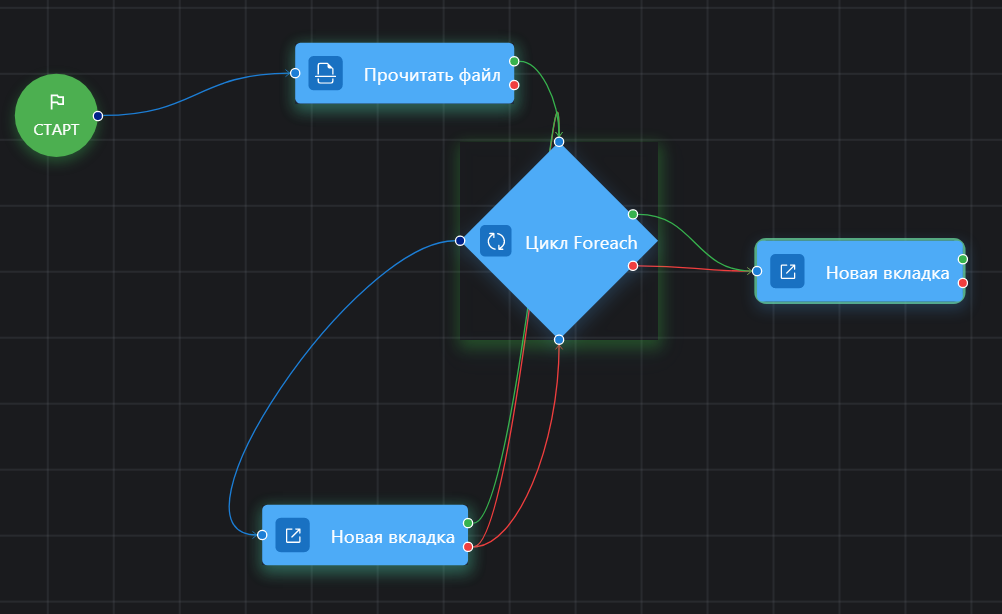Select the red output port on Цикл Foreach

click(633, 265)
